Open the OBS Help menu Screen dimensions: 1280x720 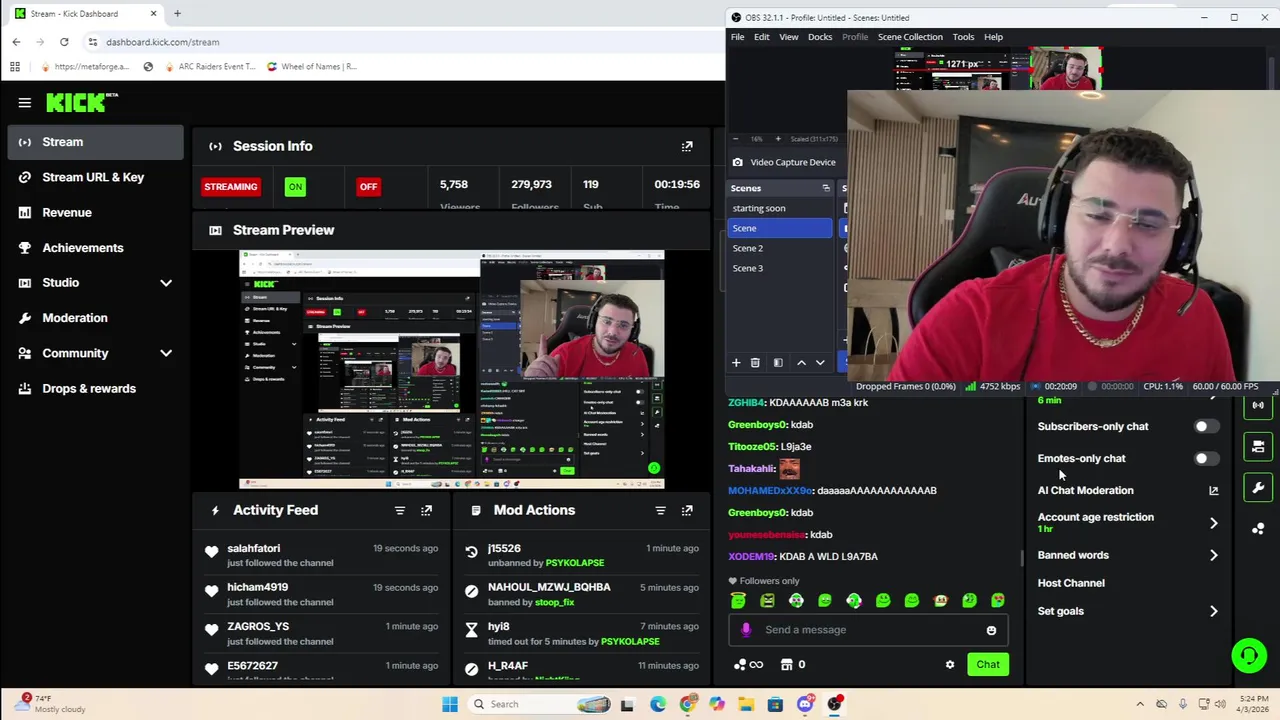pyautogui.click(x=993, y=37)
